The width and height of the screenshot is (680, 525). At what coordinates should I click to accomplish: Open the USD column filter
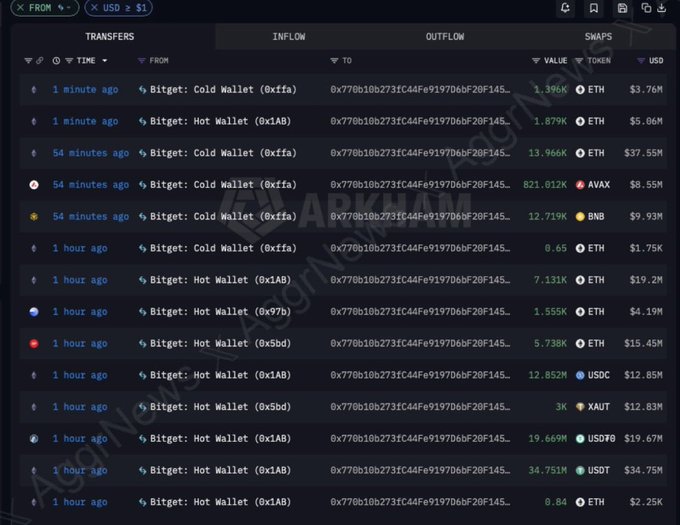[x=641, y=61]
